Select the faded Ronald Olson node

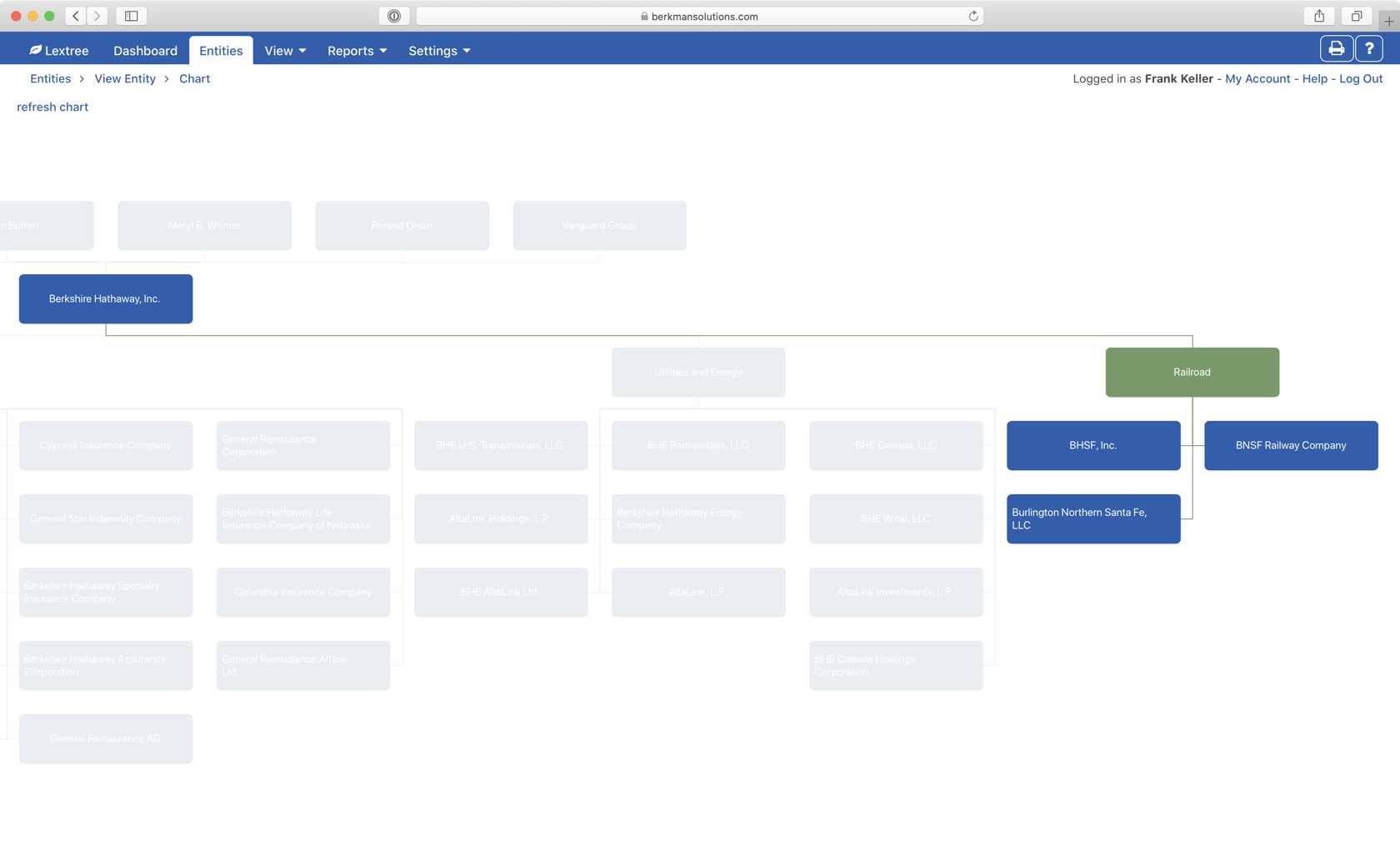click(x=402, y=225)
